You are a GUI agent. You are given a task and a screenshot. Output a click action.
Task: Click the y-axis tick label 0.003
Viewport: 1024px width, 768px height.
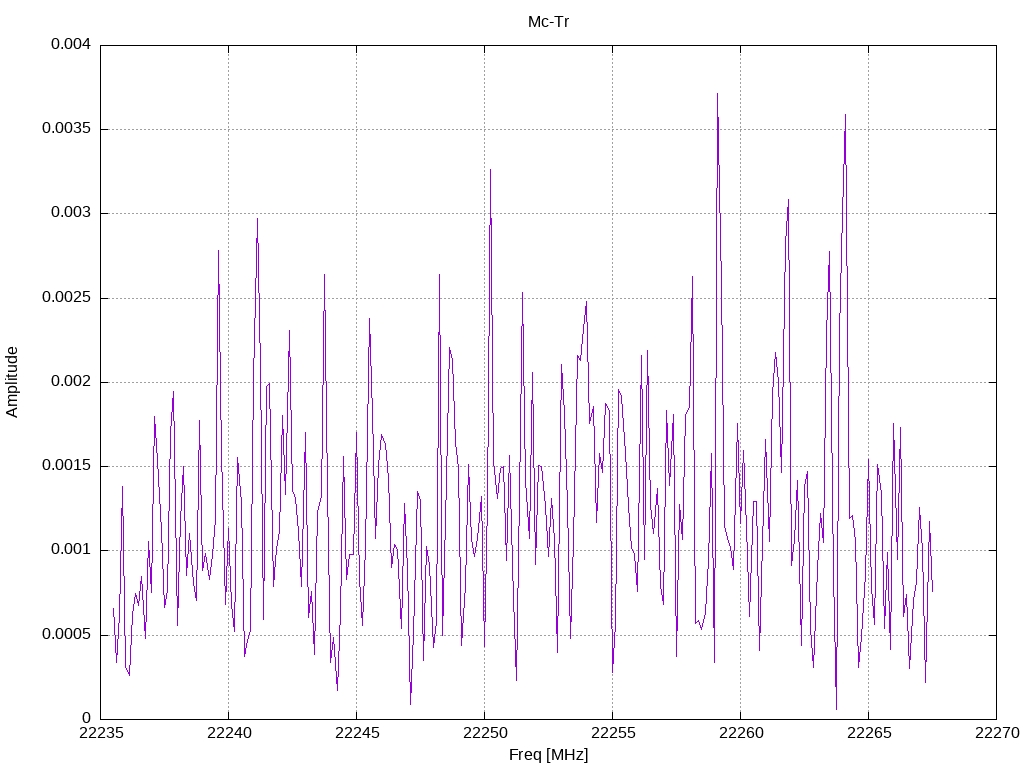[x=71, y=213]
